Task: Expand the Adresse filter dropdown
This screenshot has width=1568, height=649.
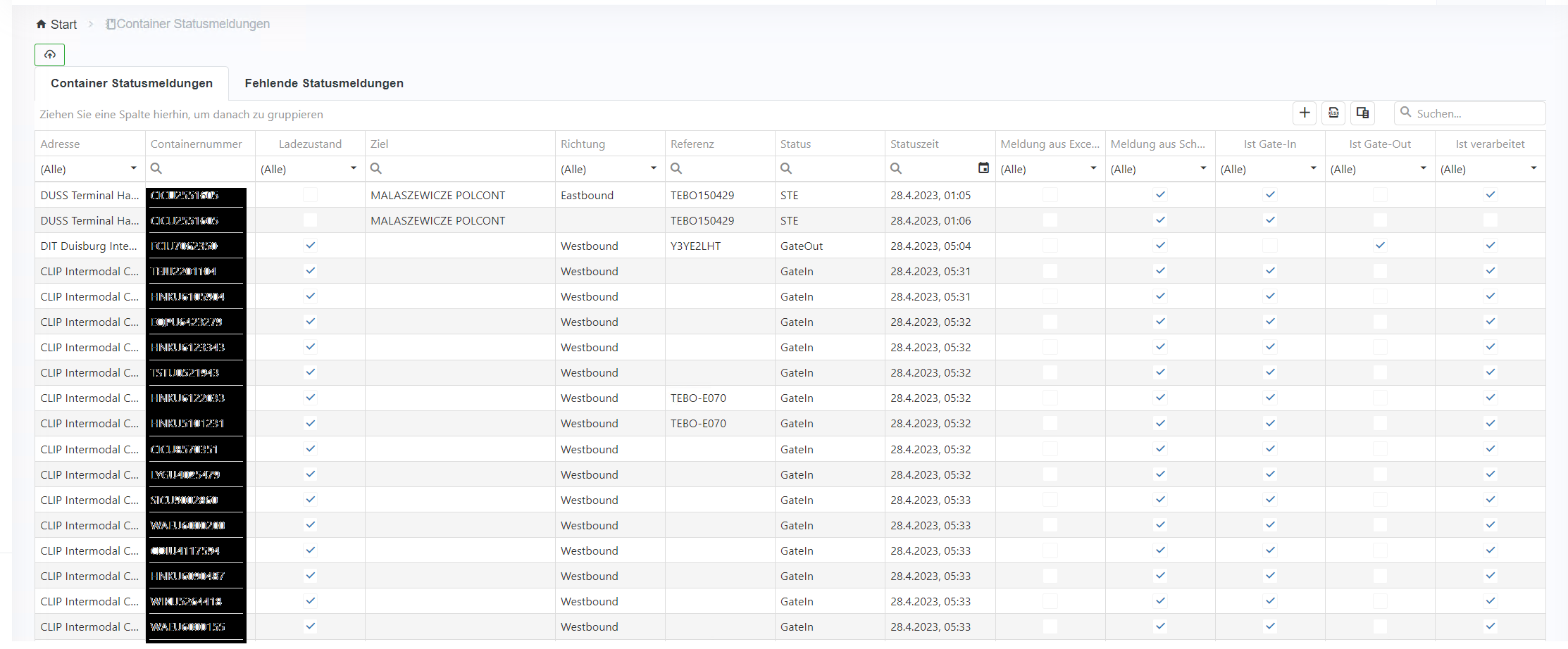Action: click(x=133, y=168)
